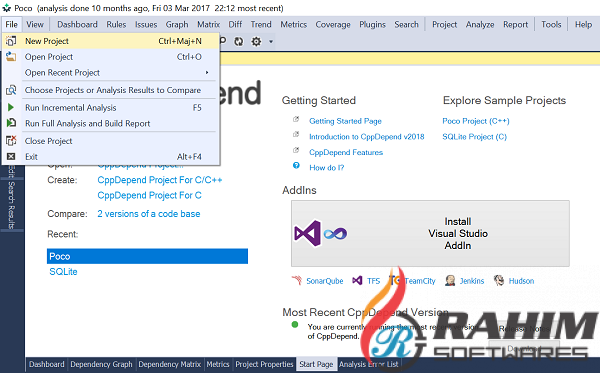Open the Getting Started Page link

(345, 121)
